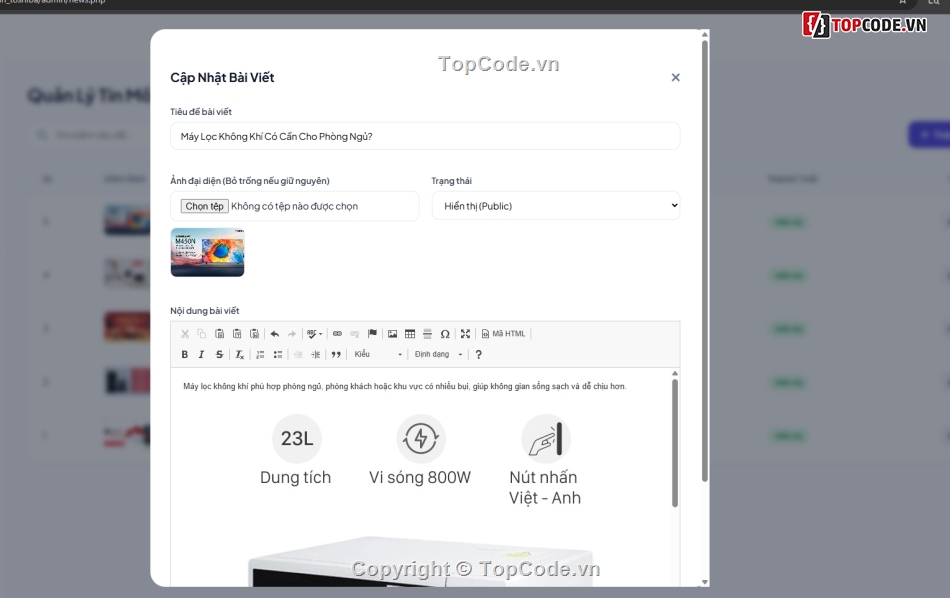Click into the article paragraph text in editor
This screenshot has width=950, height=598.
404,387
